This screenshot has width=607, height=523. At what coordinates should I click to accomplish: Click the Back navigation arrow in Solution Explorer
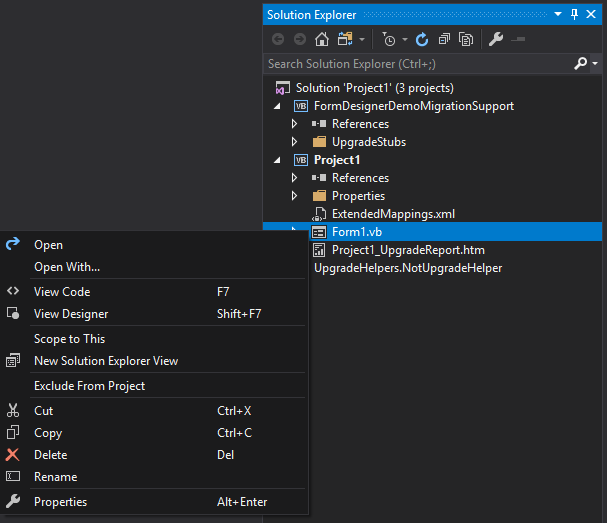(x=278, y=39)
